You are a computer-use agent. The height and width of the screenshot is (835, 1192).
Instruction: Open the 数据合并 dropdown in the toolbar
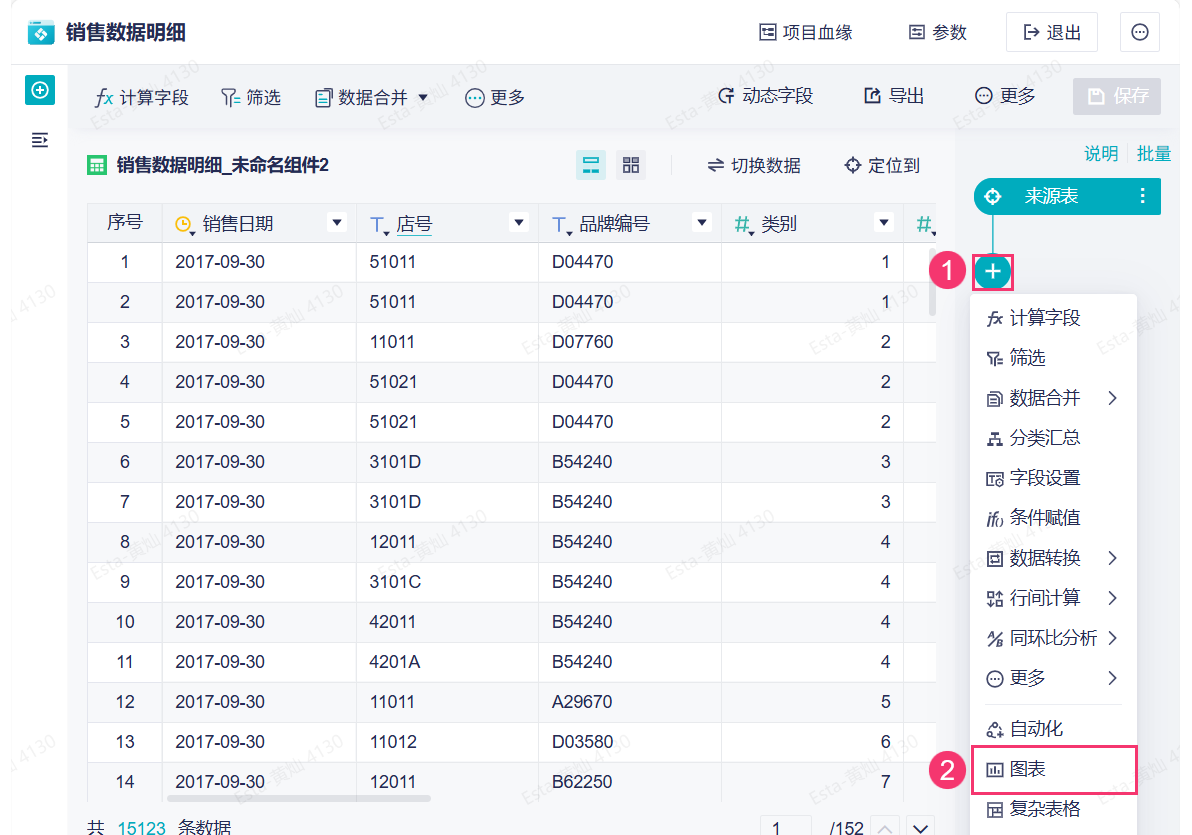(371, 97)
